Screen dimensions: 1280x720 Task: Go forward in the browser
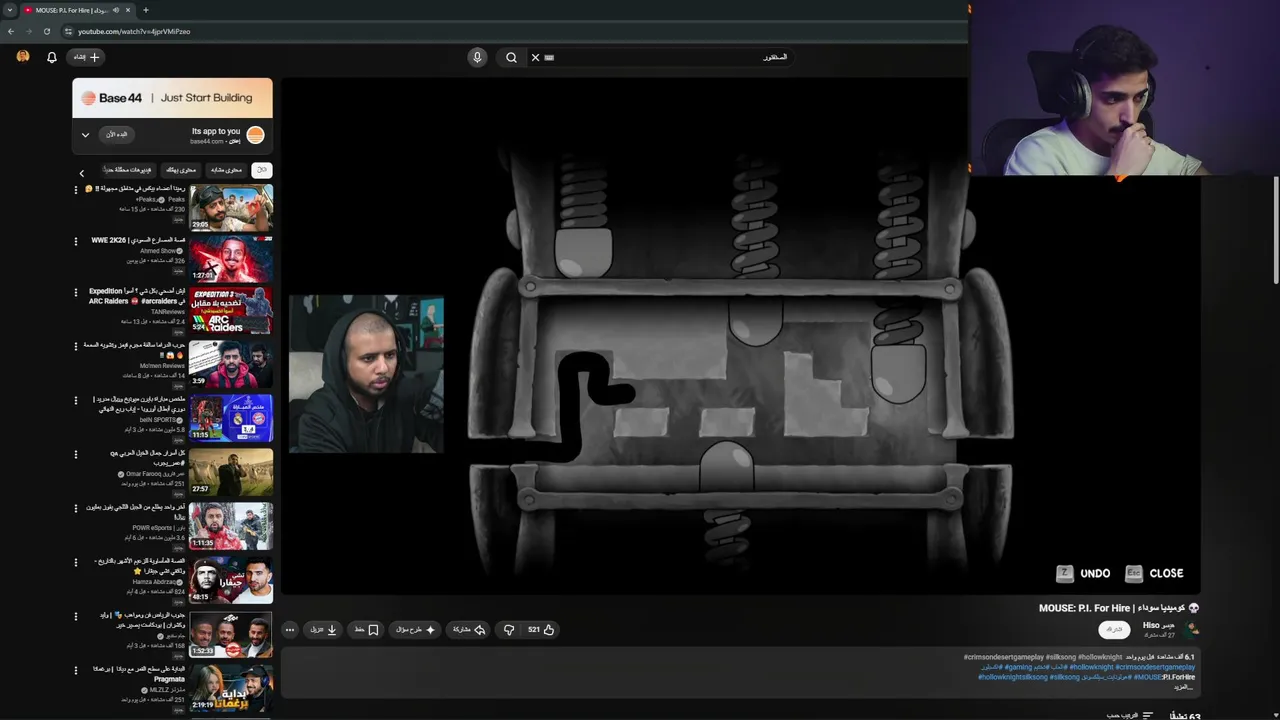click(x=28, y=31)
